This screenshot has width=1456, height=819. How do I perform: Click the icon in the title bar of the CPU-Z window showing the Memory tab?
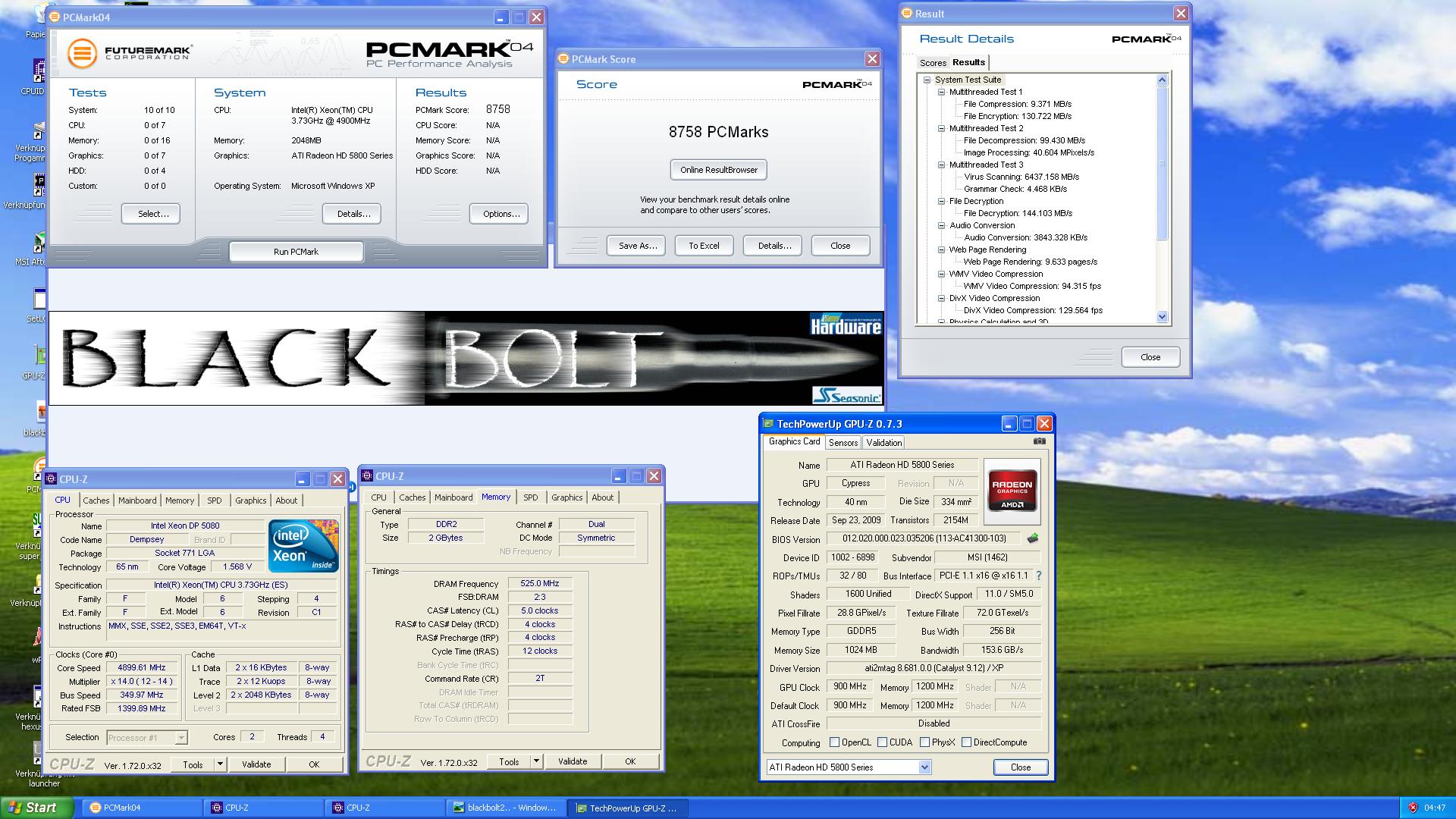pos(367,475)
